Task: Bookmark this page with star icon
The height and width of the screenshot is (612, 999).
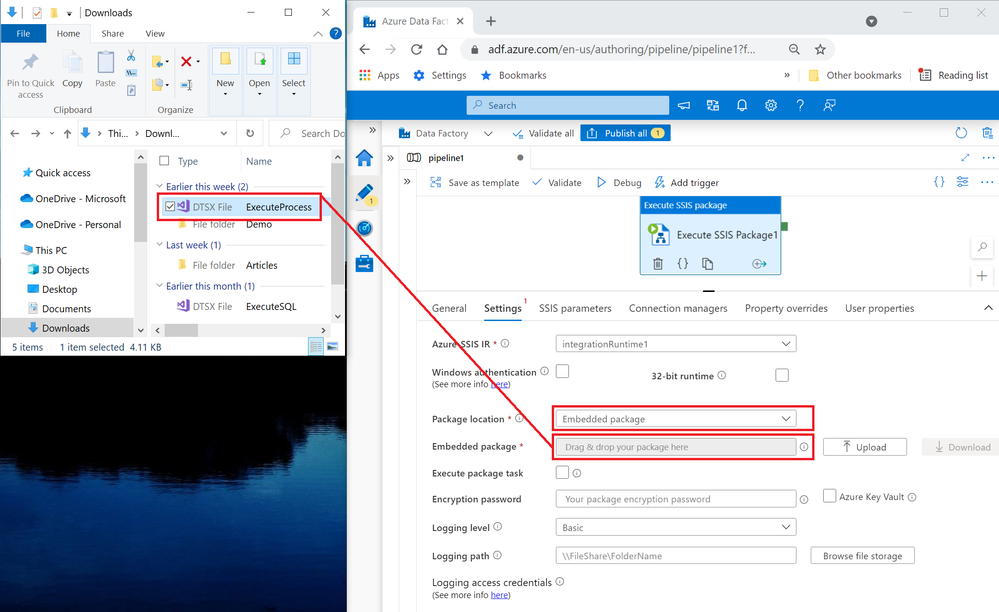Action: pyautogui.click(x=820, y=49)
